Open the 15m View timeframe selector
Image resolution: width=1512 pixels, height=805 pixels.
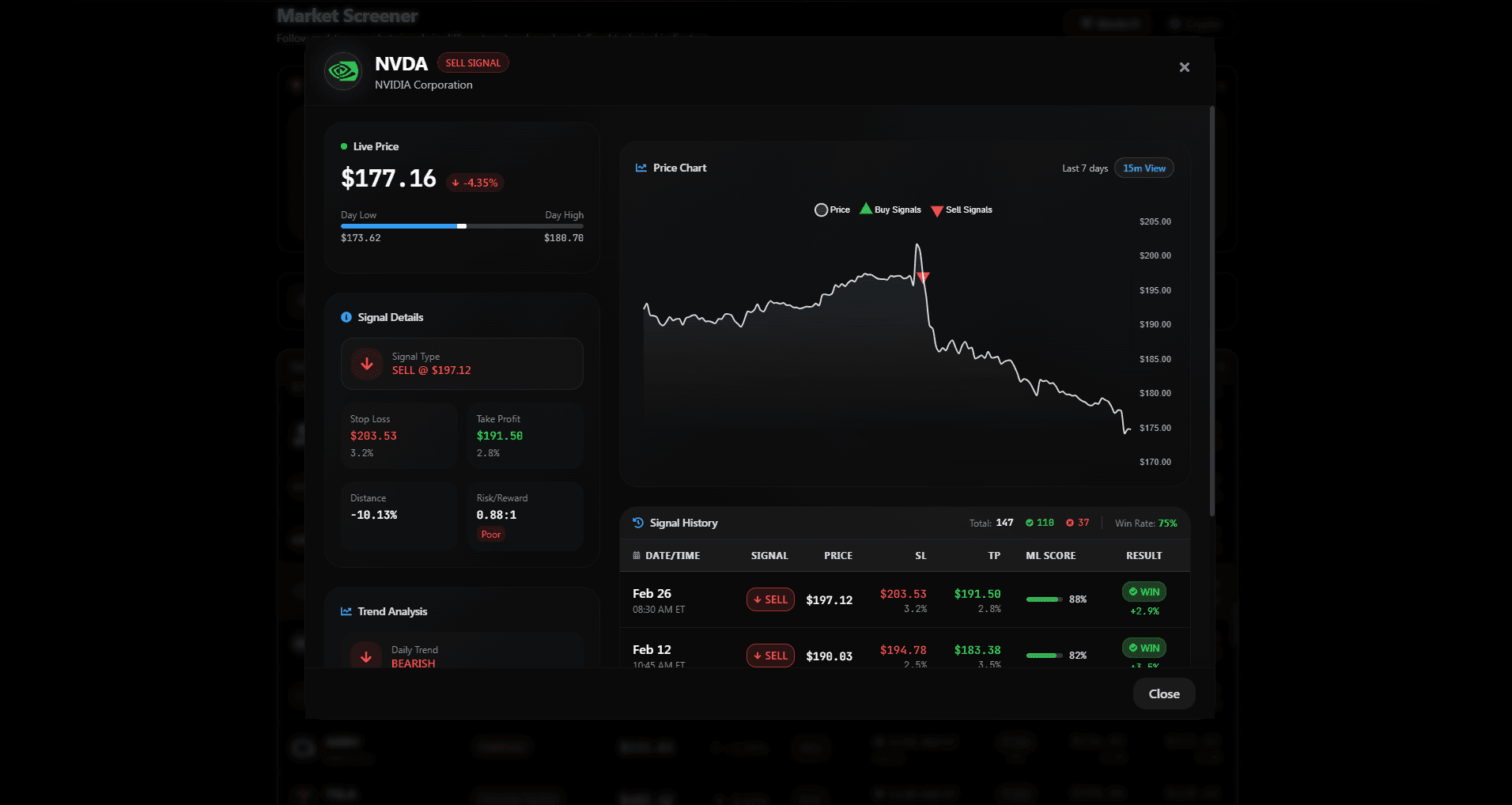[x=1143, y=168]
